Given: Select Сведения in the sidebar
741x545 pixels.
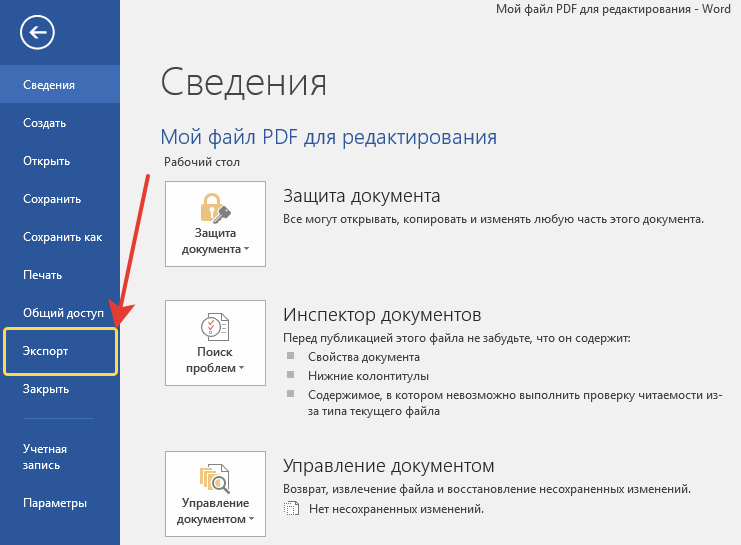Looking at the screenshot, I should [x=60, y=85].
